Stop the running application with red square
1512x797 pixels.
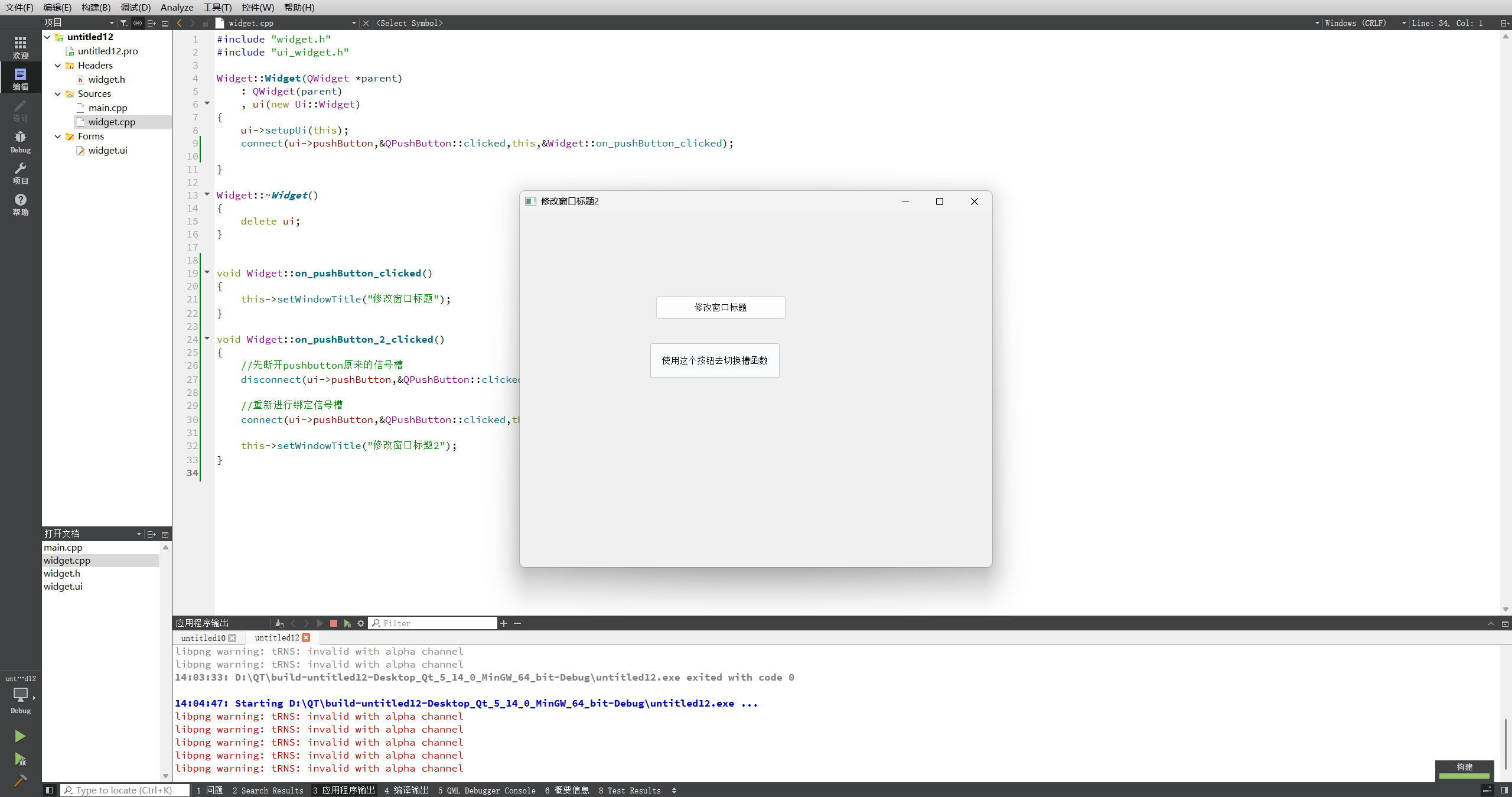point(334,623)
